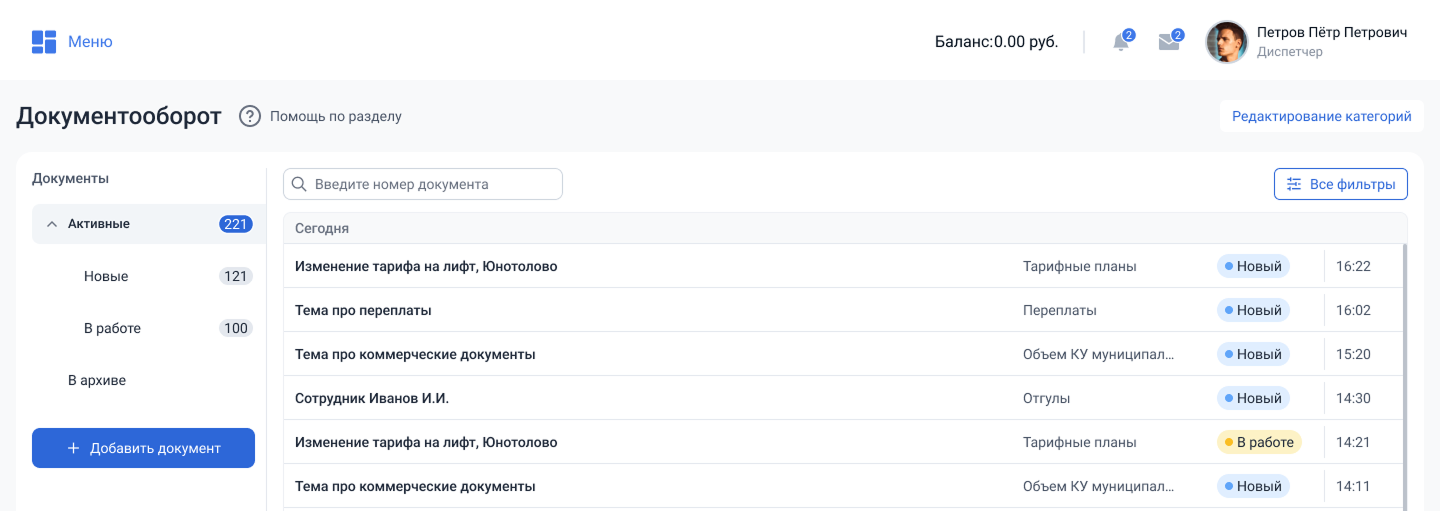Click the search magnifier icon
Viewport: 1440px width, 511px height.
(299, 185)
